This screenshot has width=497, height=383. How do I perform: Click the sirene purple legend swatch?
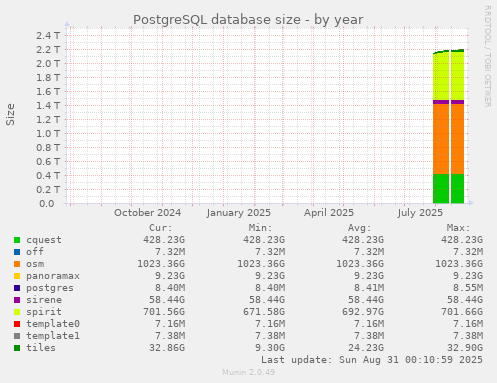17,300
